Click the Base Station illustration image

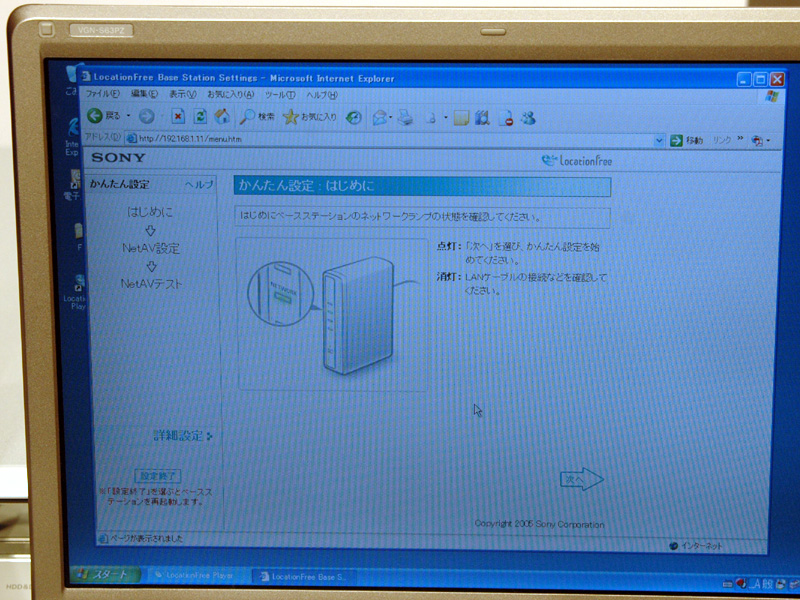tap(332, 314)
